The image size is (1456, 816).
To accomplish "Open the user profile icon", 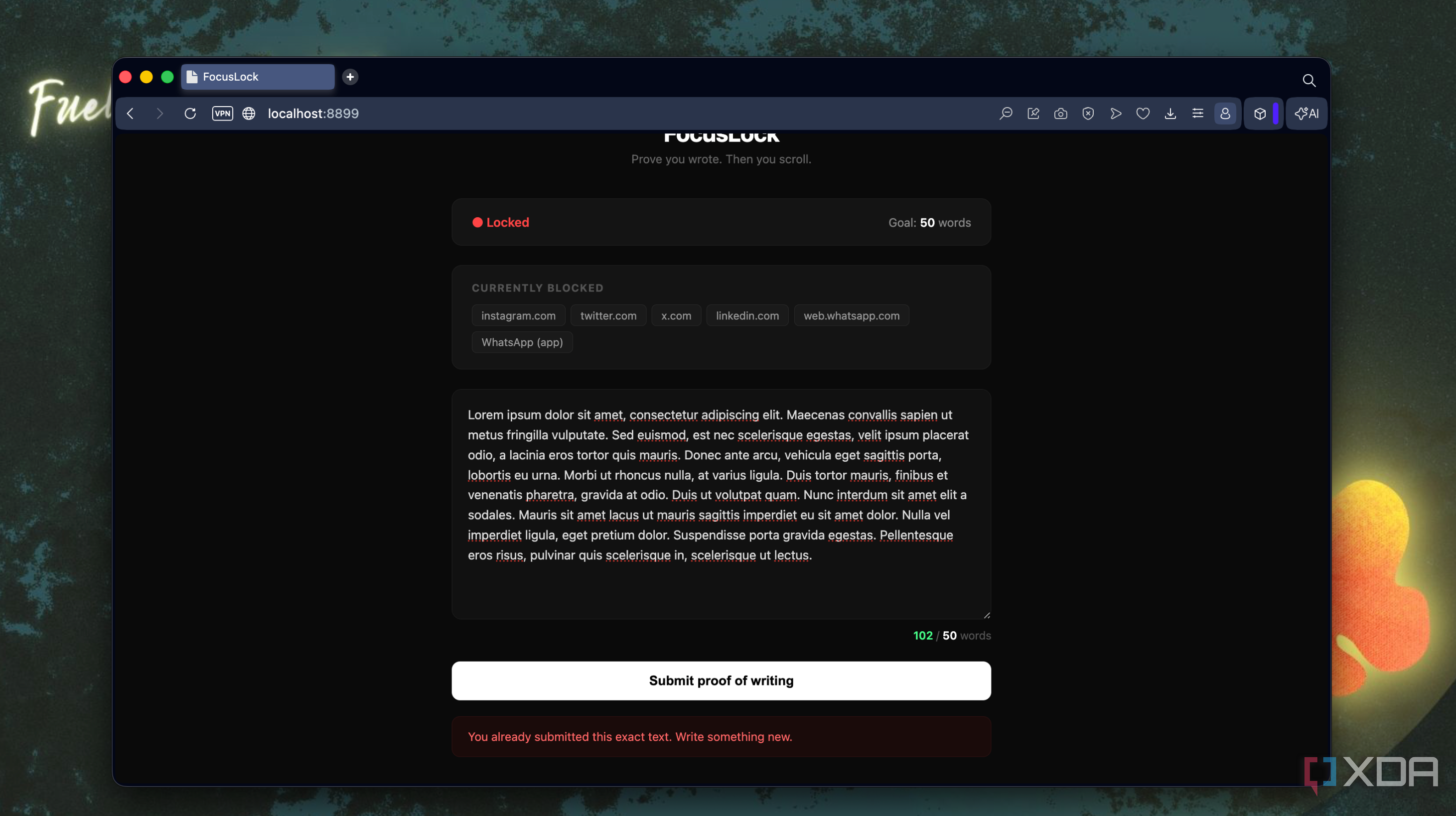I will [x=1225, y=114].
